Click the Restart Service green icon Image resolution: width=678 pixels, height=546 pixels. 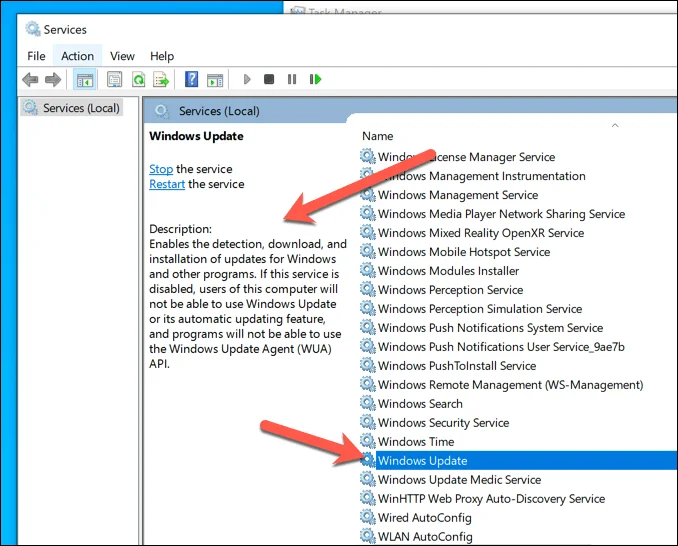click(316, 79)
